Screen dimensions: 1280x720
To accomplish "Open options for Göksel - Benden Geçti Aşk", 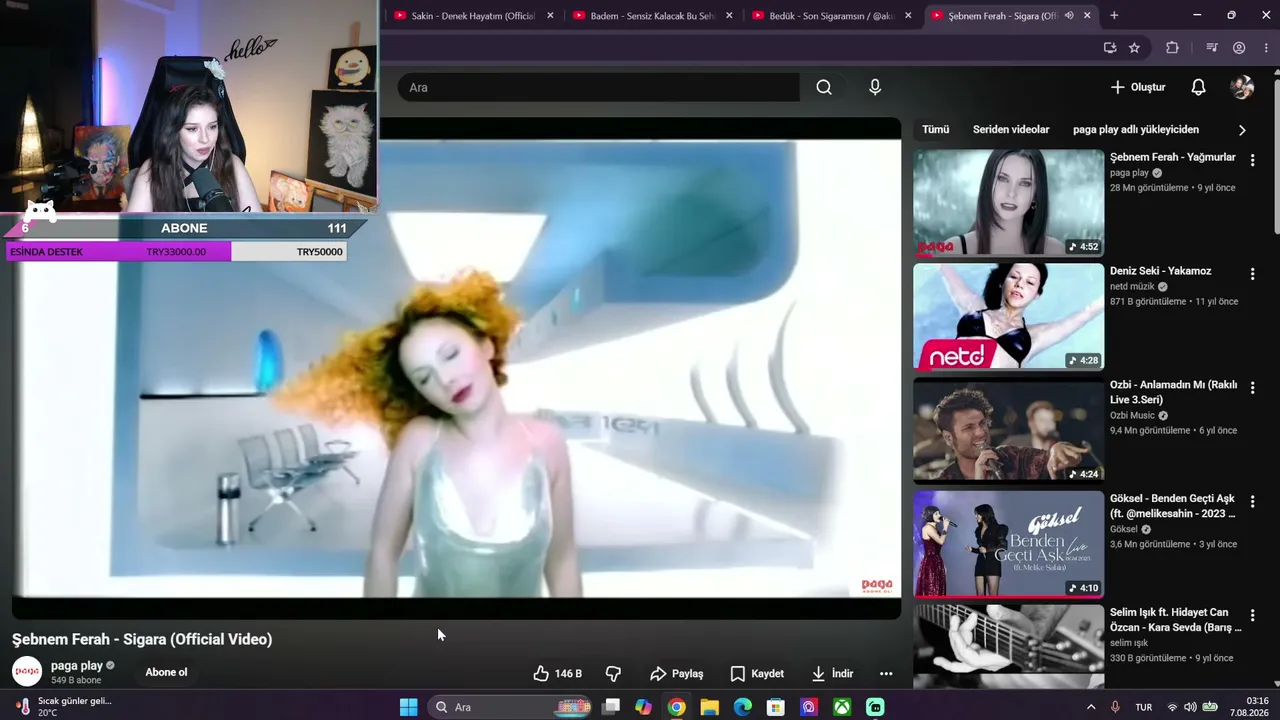I will click(x=1252, y=501).
